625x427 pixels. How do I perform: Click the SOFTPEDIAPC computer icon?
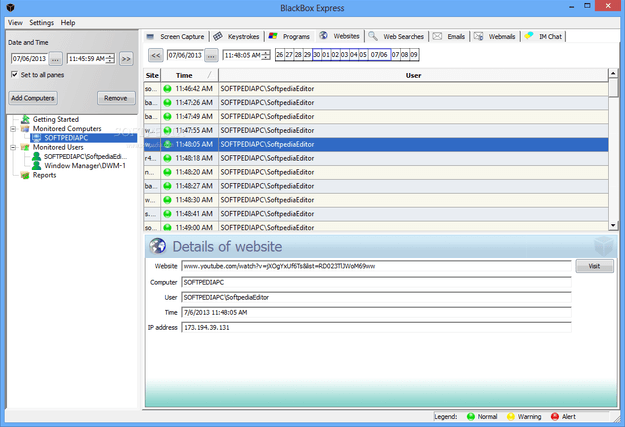(x=37, y=138)
